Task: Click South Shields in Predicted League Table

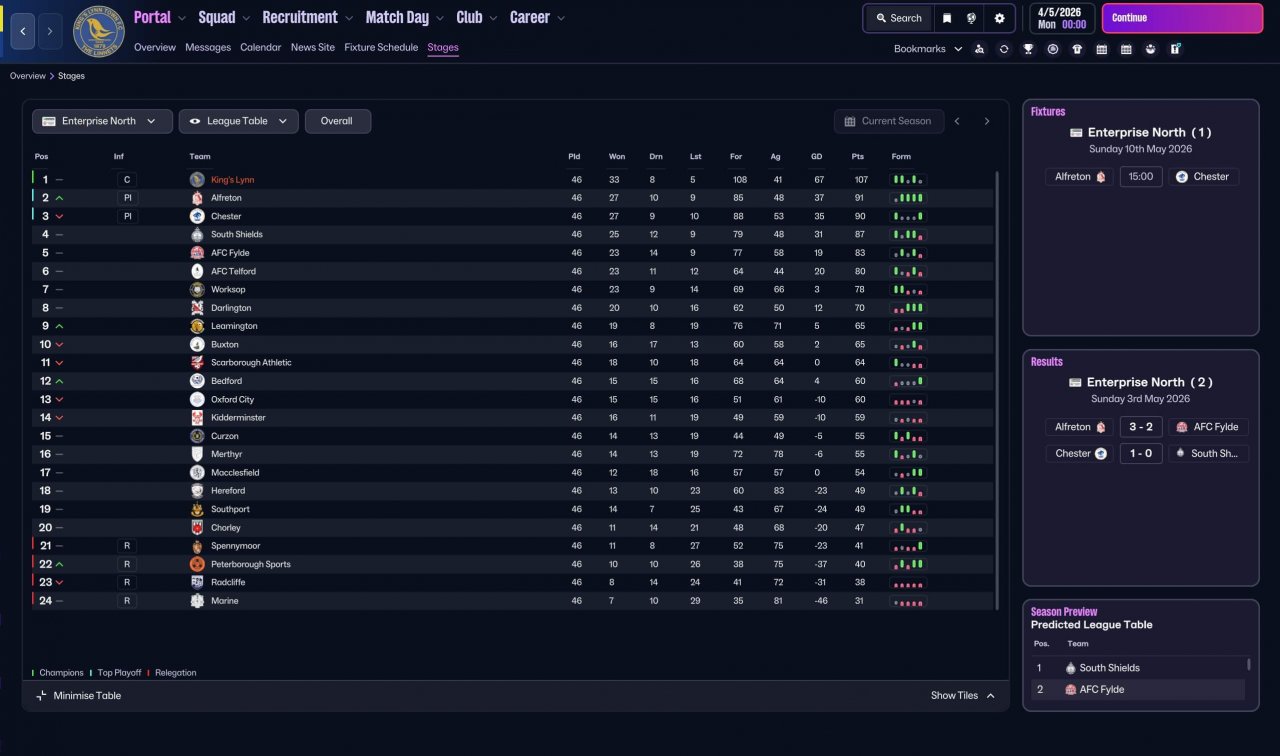Action: [x=1109, y=668]
